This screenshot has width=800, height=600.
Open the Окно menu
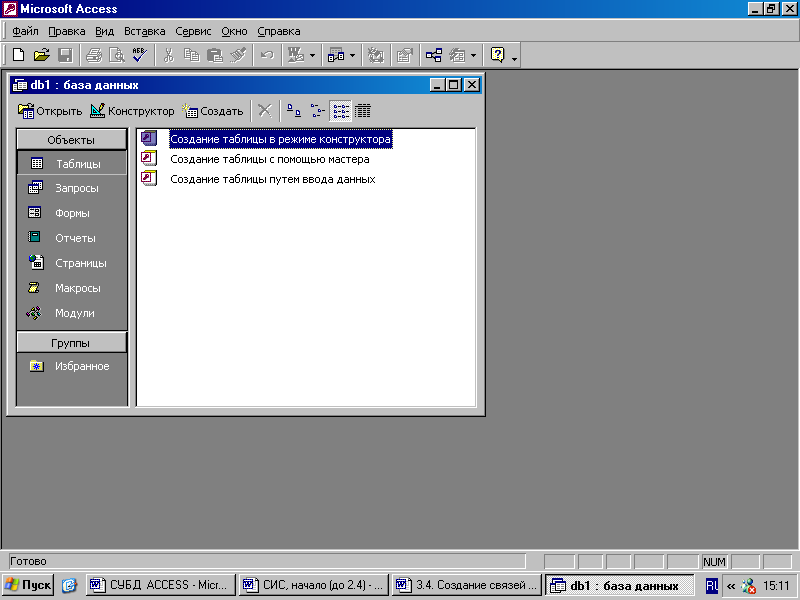coord(234,31)
